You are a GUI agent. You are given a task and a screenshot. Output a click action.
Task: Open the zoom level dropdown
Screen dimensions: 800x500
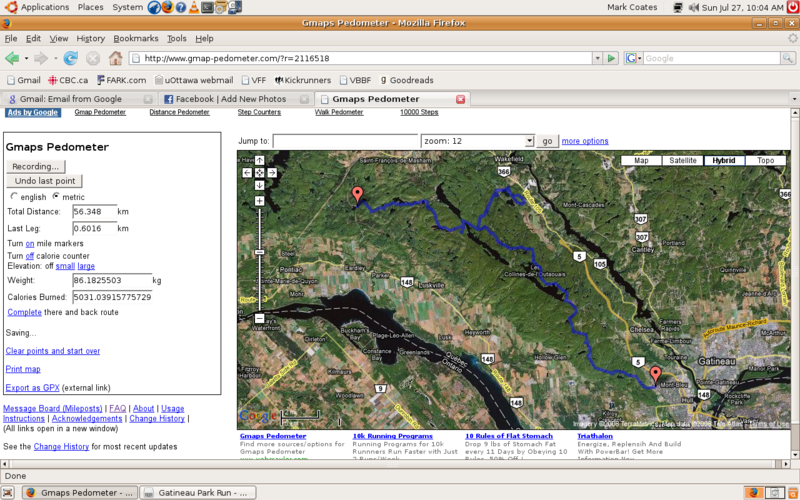[x=477, y=141]
